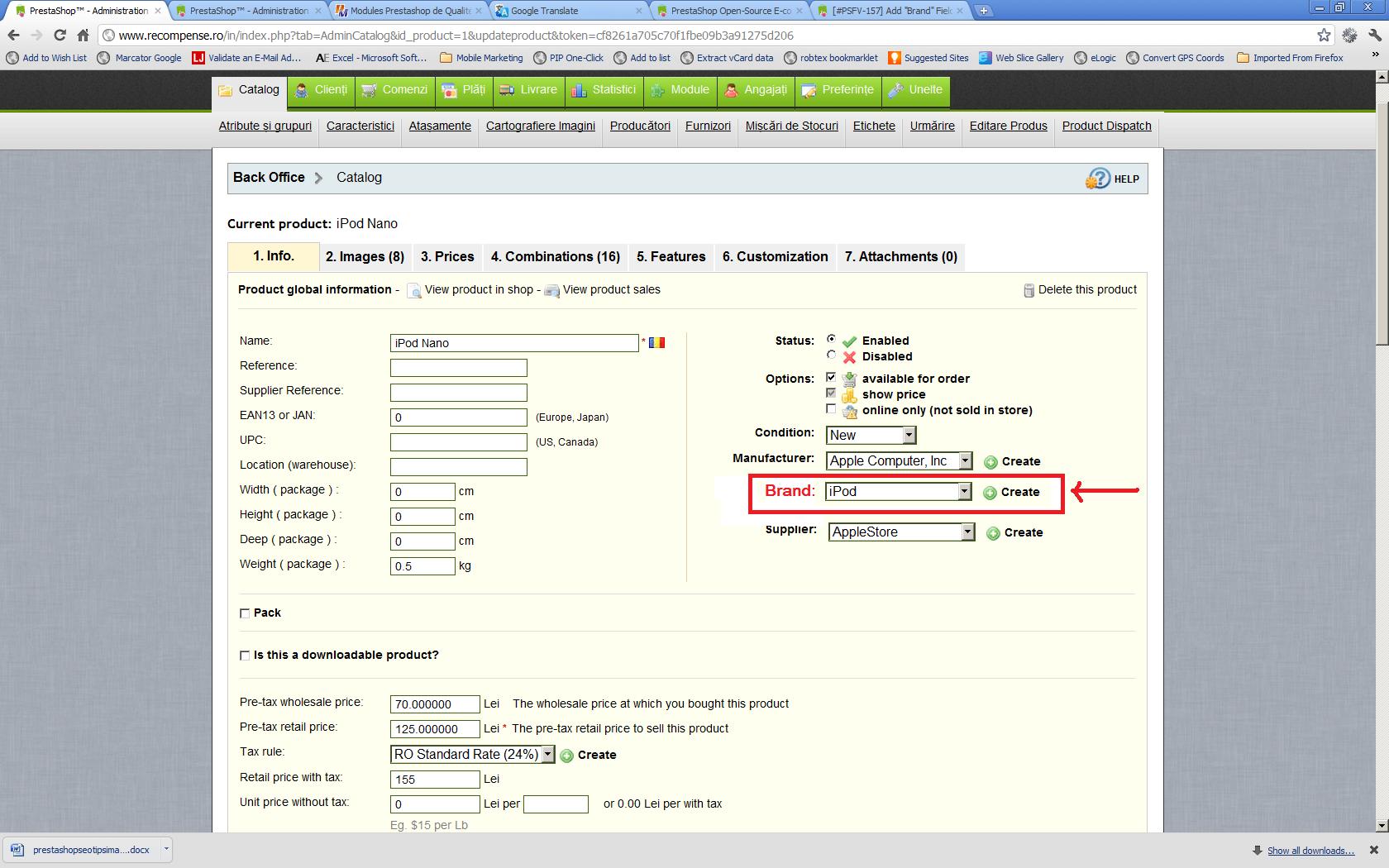Open the Producători submenu link
The image size is (1389, 868).
pyautogui.click(x=640, y=126)
